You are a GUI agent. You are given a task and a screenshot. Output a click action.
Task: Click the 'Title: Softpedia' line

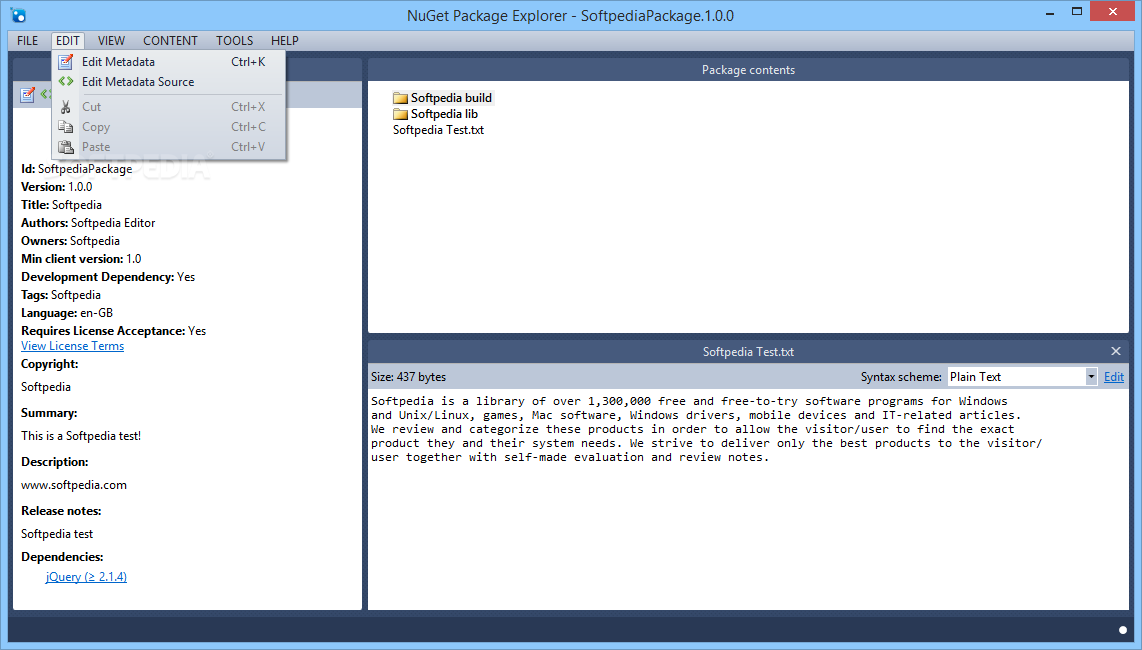pos(61,205)
